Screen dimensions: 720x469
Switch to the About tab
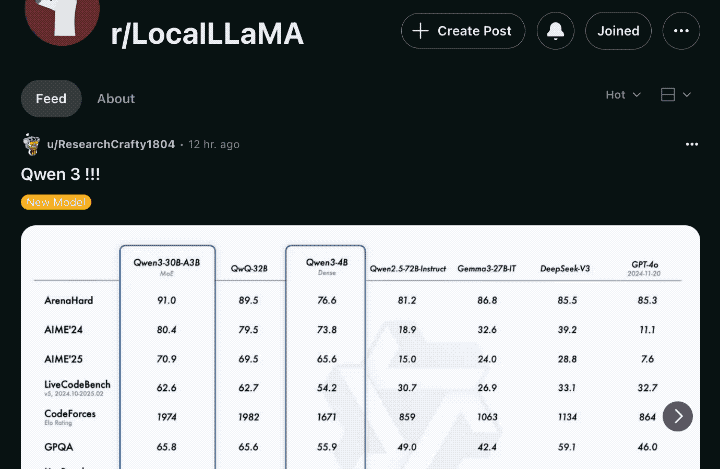(x=116, y=98)
